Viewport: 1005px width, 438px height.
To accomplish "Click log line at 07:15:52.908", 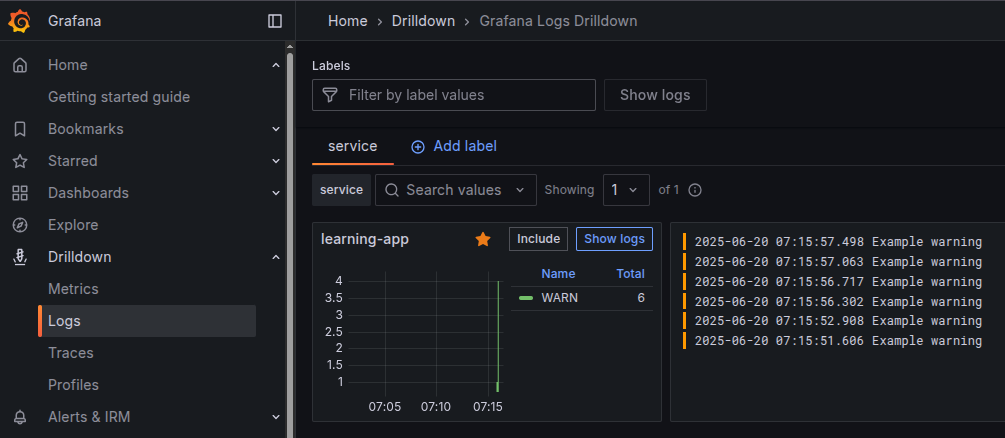I will point(838,321).
